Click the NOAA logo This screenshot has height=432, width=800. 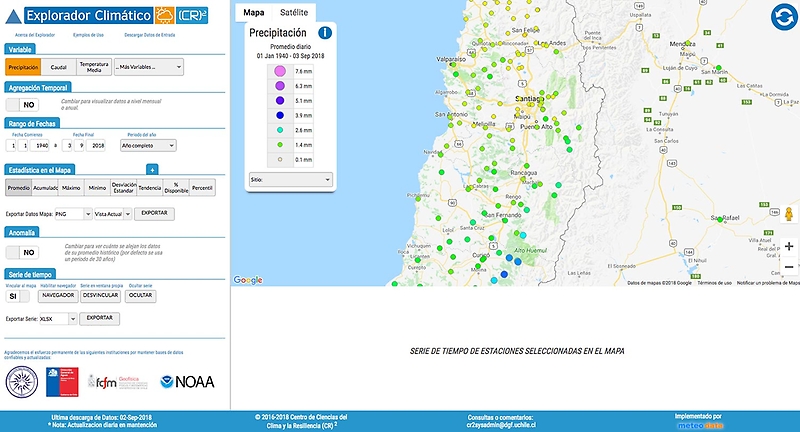coord(178,381)
